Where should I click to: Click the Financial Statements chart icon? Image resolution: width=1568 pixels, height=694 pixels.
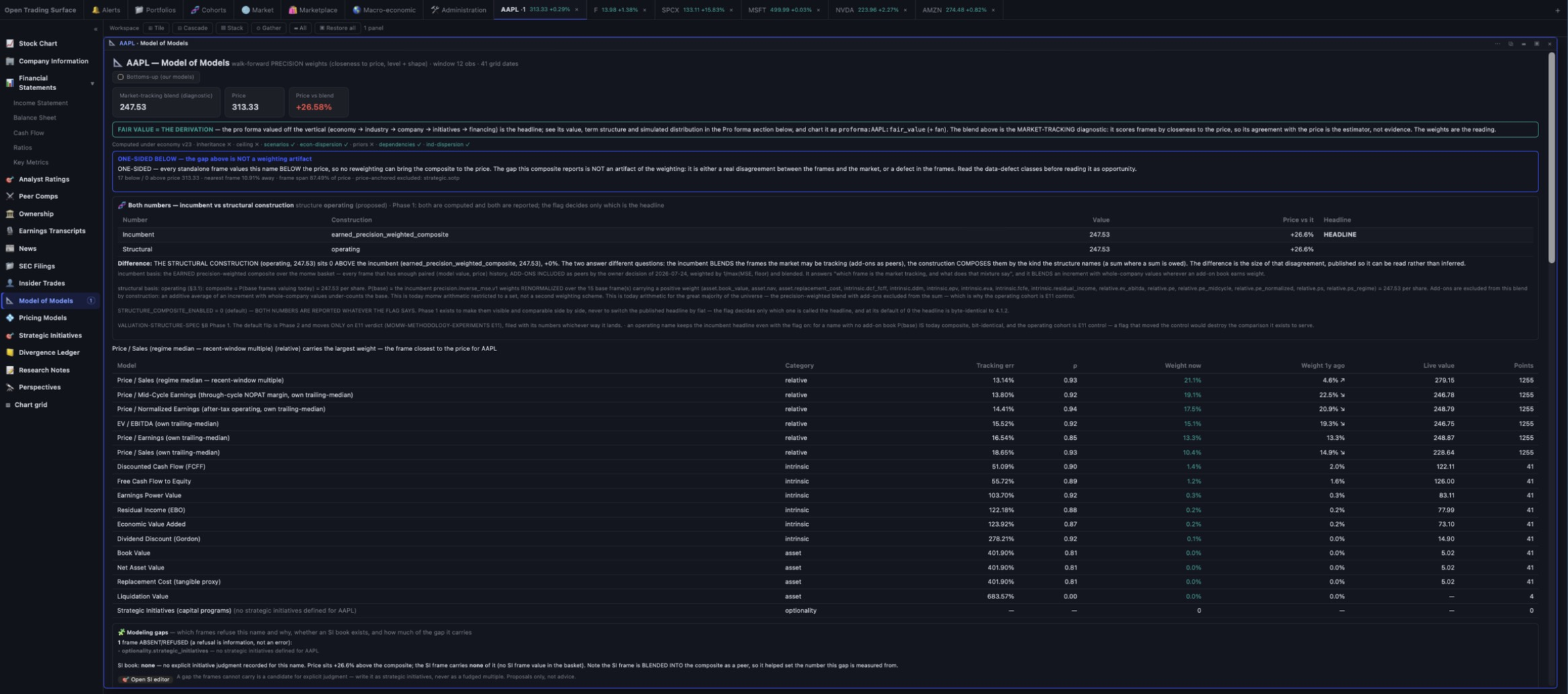10,83
